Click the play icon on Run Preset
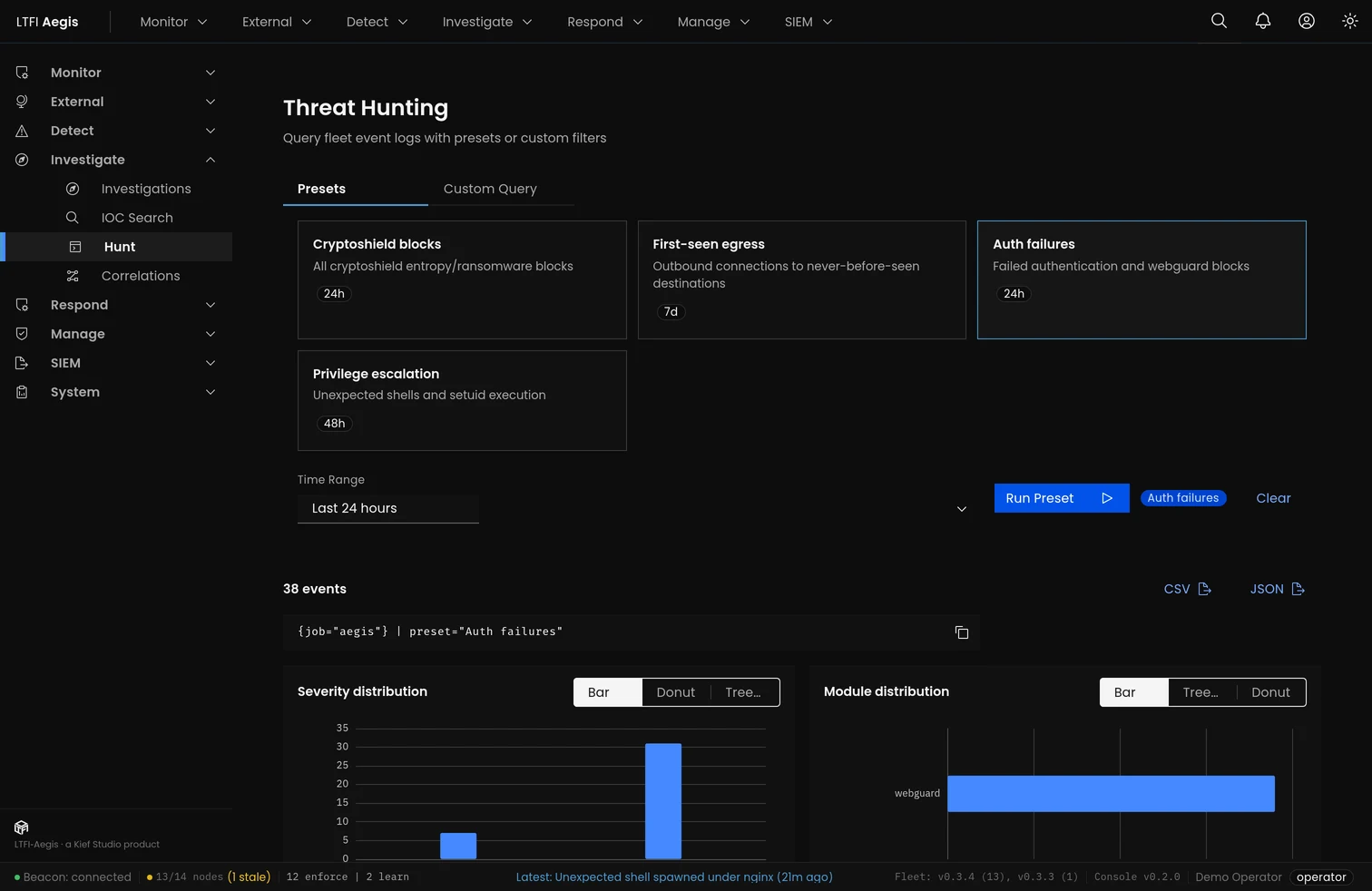Screen dimensions: 1372x891 coord(1107,498)
